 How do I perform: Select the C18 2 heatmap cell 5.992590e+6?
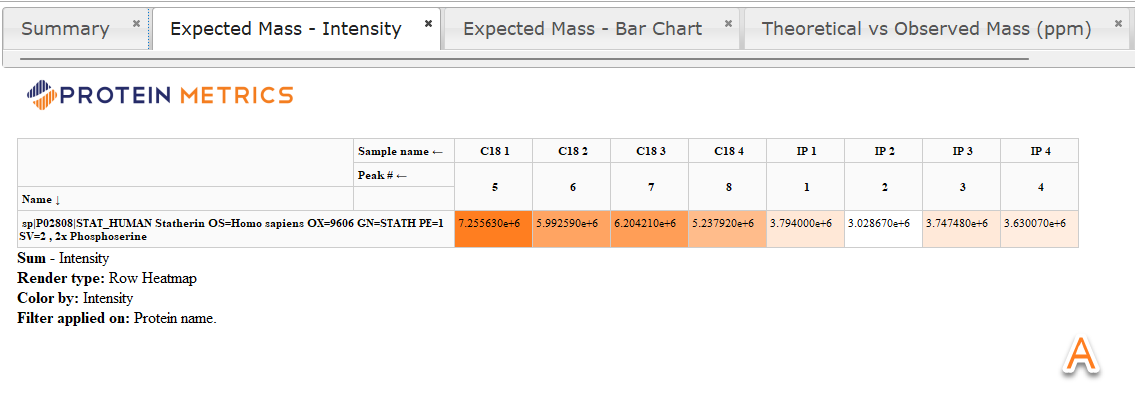(572, 229)
